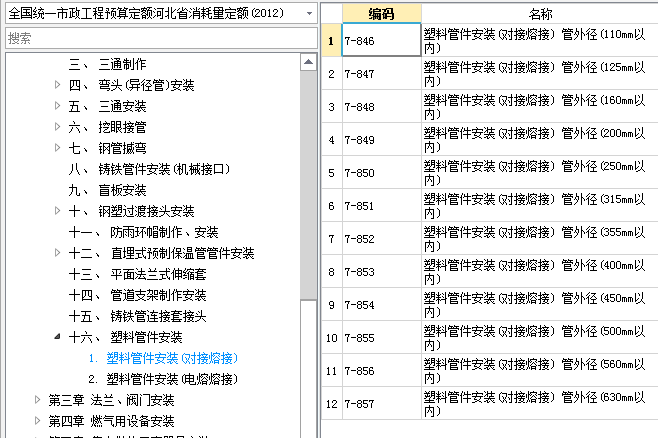Click the 编码 column header
The height and width of the screenshot is (438, 658).
point(381,13)
